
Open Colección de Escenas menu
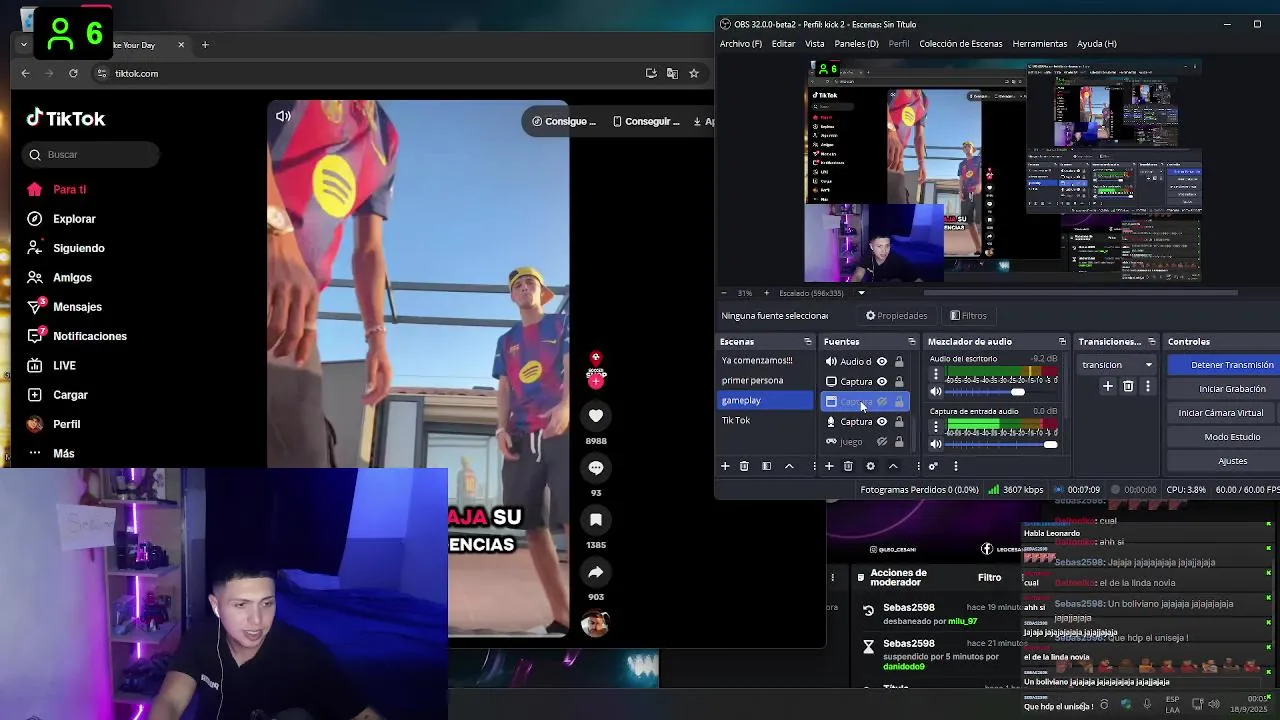(x=960, y=44)
